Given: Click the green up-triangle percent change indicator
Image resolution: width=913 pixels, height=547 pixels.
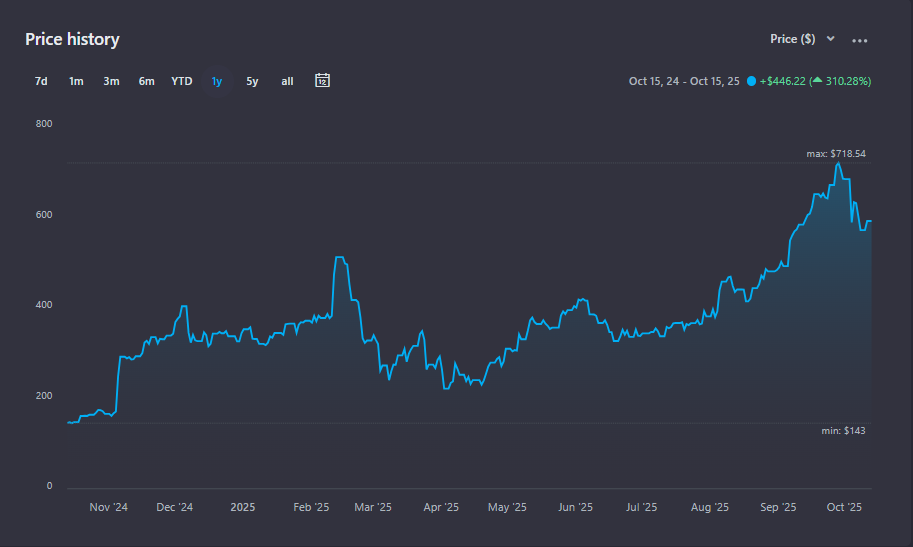Looking at the screenshot, I should pos(816,81).
